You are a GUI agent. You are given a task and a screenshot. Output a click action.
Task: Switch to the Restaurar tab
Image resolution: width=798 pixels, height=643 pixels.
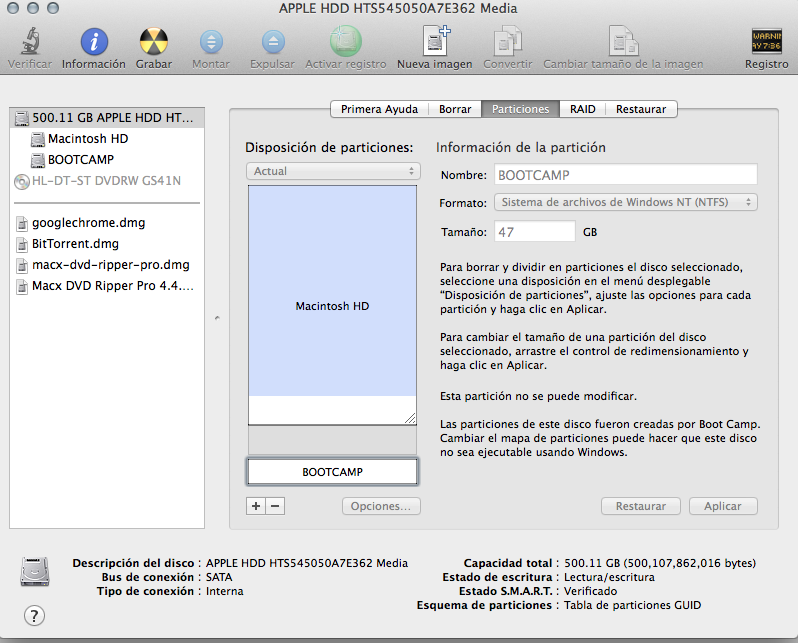(641, 109)
